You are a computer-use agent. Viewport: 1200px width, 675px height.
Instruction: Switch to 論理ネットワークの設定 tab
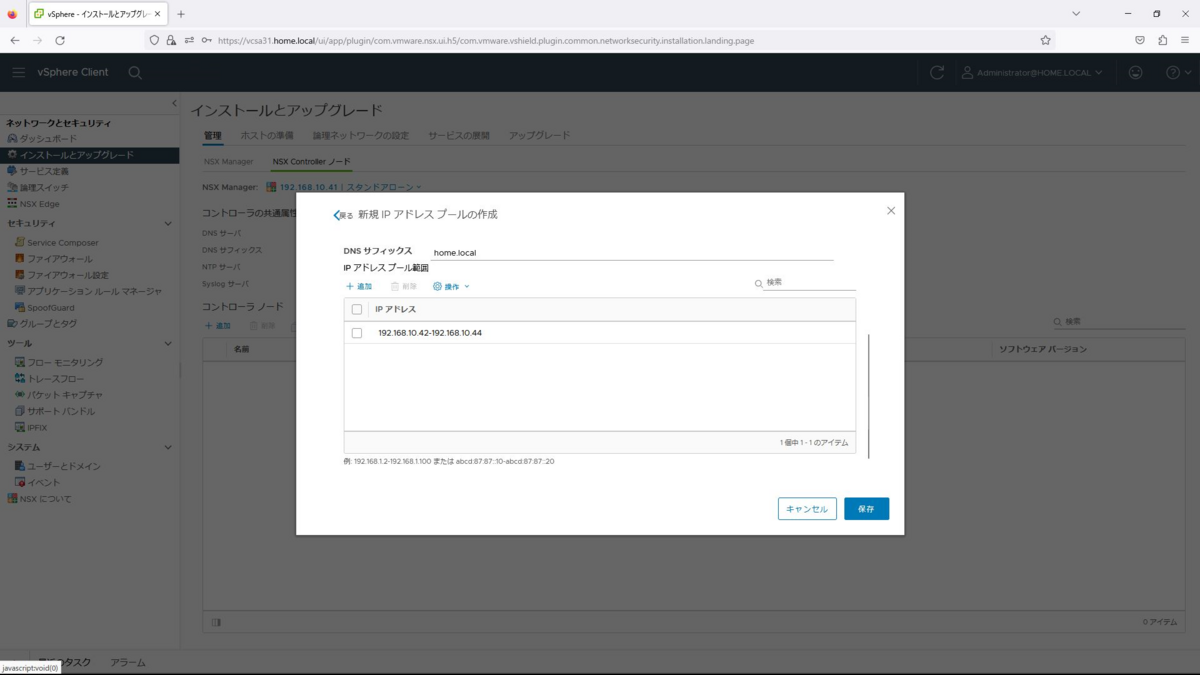tap(361, 135)
